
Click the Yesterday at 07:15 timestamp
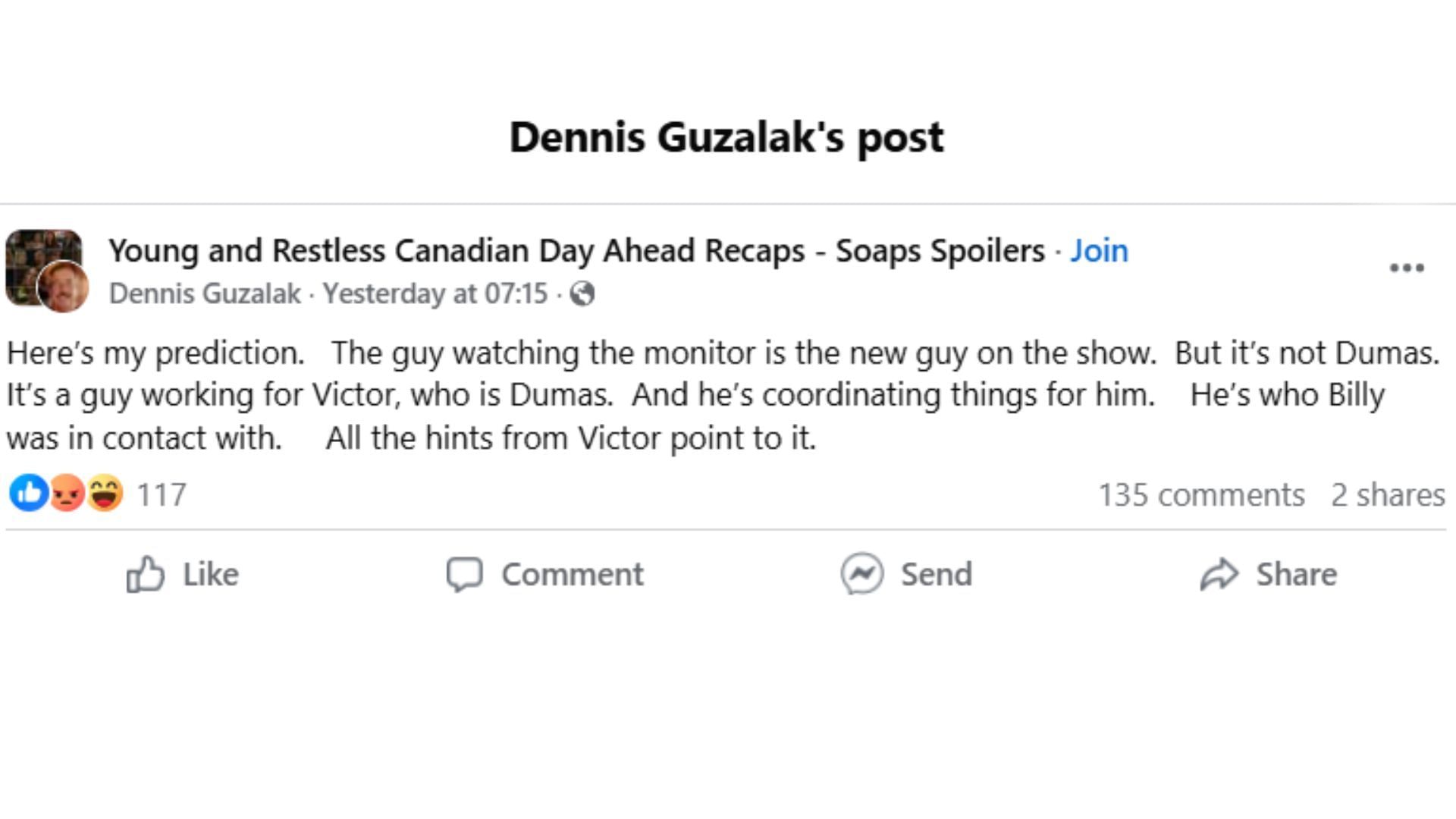(x=435, y=293)
